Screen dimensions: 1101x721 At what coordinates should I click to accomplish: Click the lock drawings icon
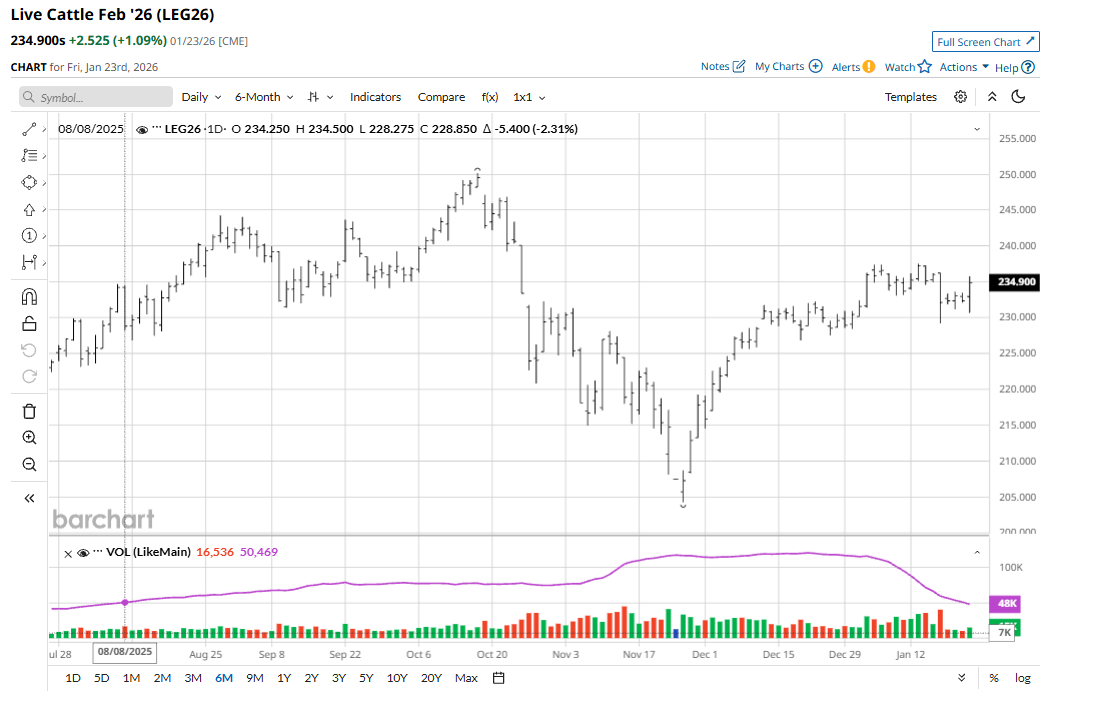(x=29, y=323)
